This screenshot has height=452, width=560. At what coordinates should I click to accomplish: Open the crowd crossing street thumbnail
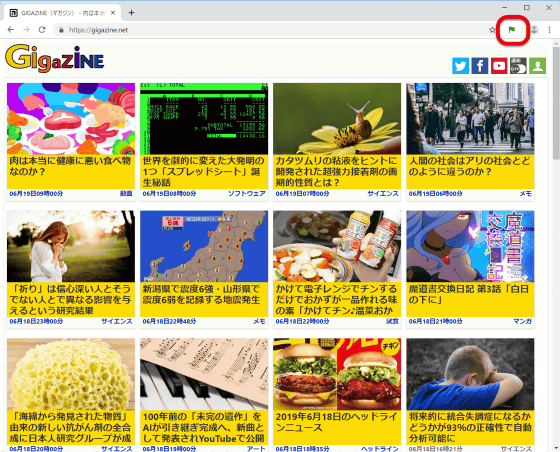click(470, 119)
